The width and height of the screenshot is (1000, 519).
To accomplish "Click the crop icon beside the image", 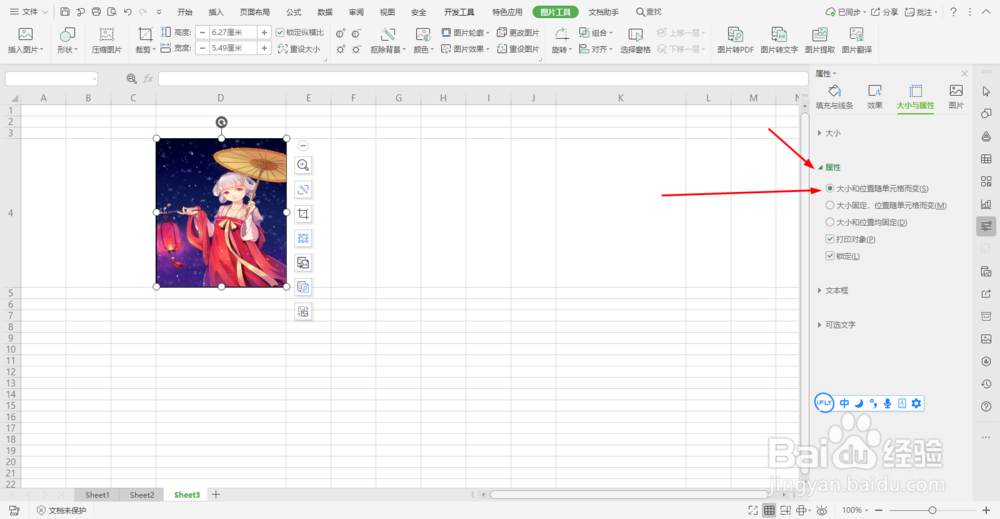I will [x=303, y=214].
